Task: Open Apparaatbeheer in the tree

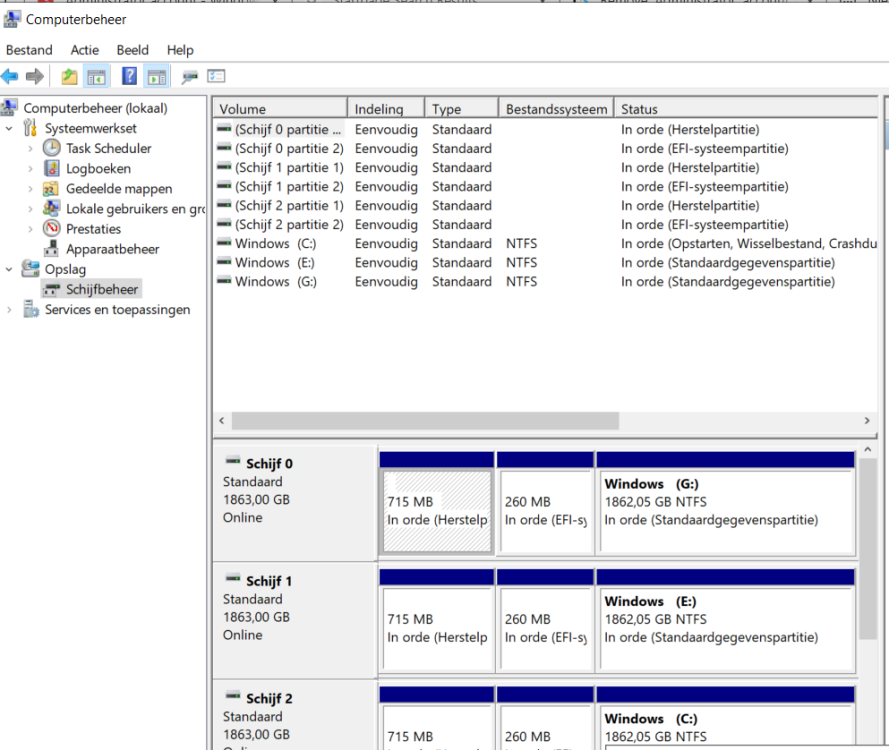Action: tap(112, 249)
